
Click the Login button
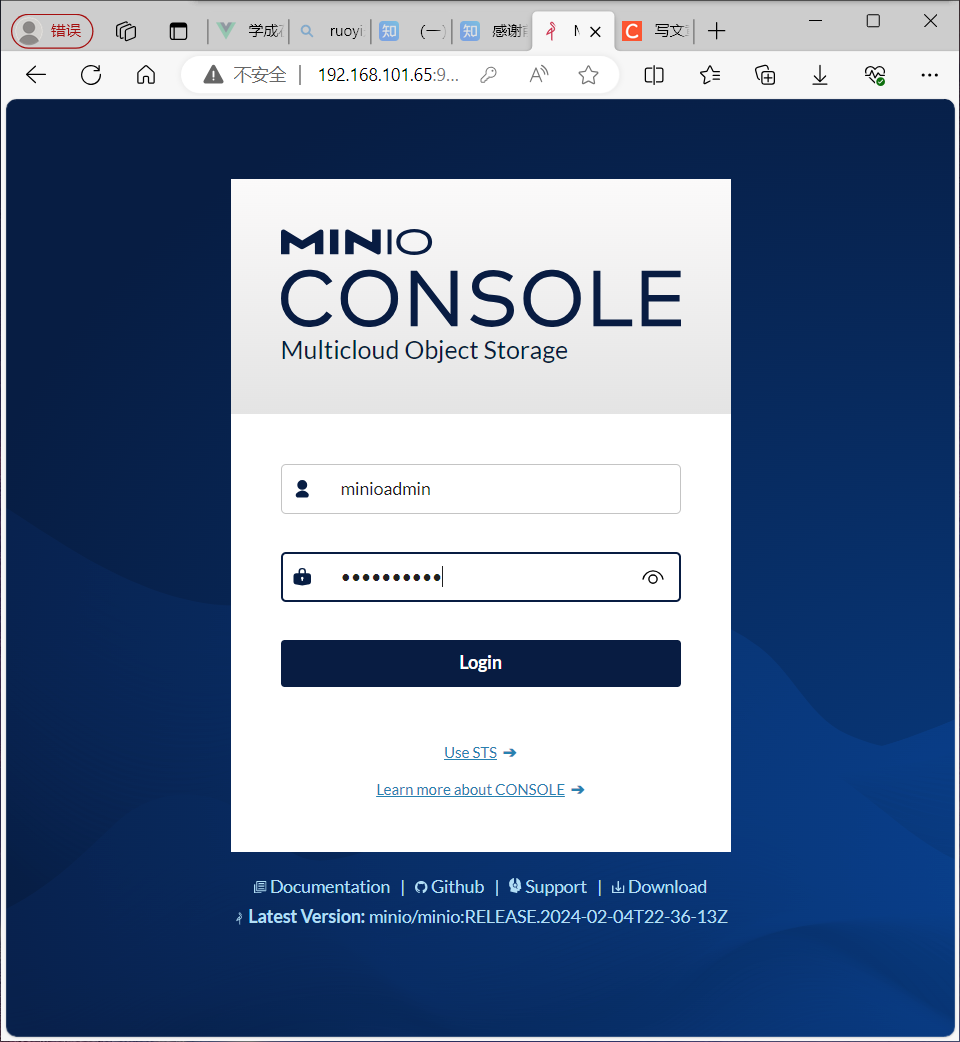[481, 663]
